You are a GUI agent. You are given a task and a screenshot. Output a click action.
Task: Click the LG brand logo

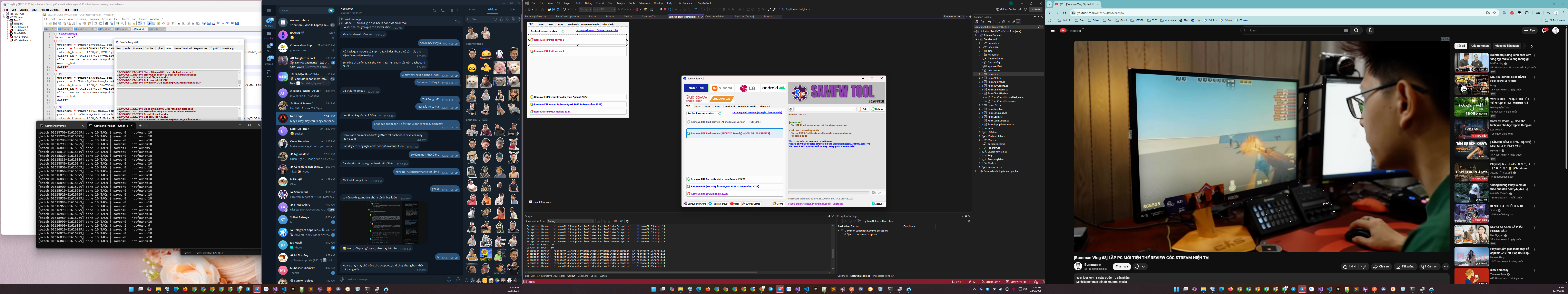(747, 88)
